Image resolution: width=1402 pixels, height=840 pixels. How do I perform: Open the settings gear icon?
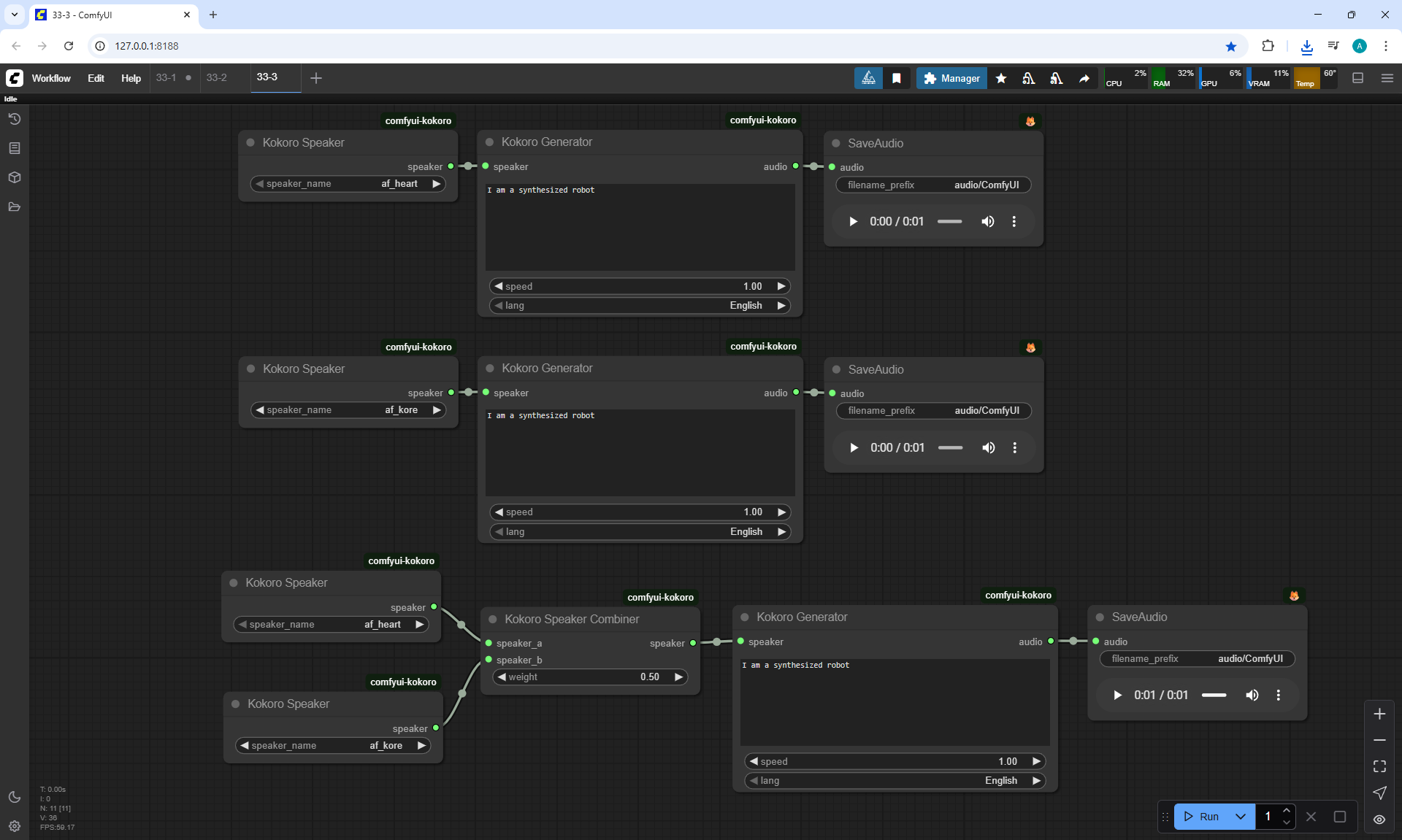[x=14, y=826]
